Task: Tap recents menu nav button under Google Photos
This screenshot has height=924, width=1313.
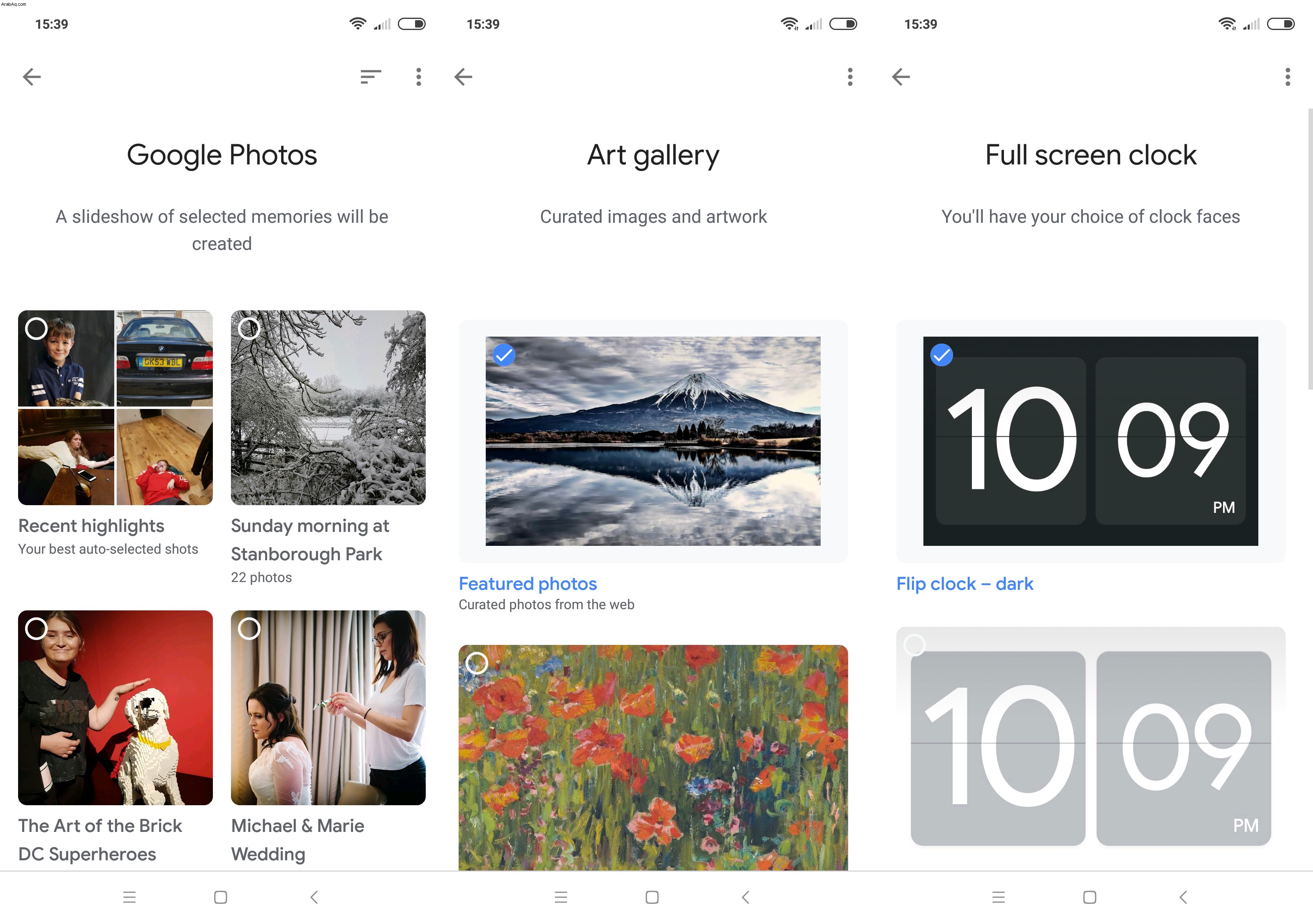Action: click(x=129, y=896)
